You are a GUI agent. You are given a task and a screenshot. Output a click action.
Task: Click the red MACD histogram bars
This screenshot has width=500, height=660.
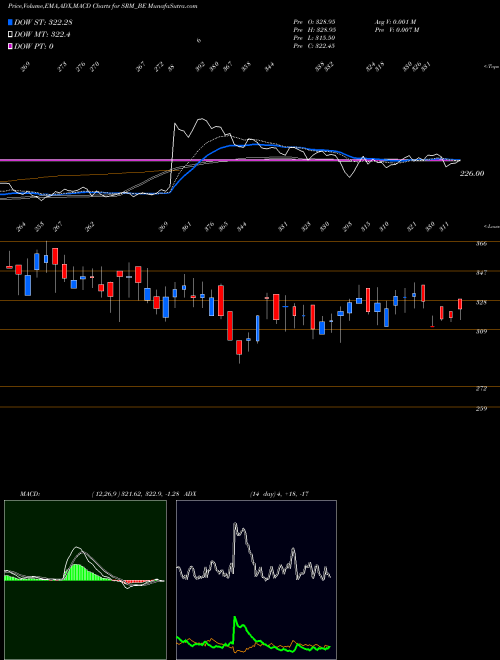(x=134, y=583)
